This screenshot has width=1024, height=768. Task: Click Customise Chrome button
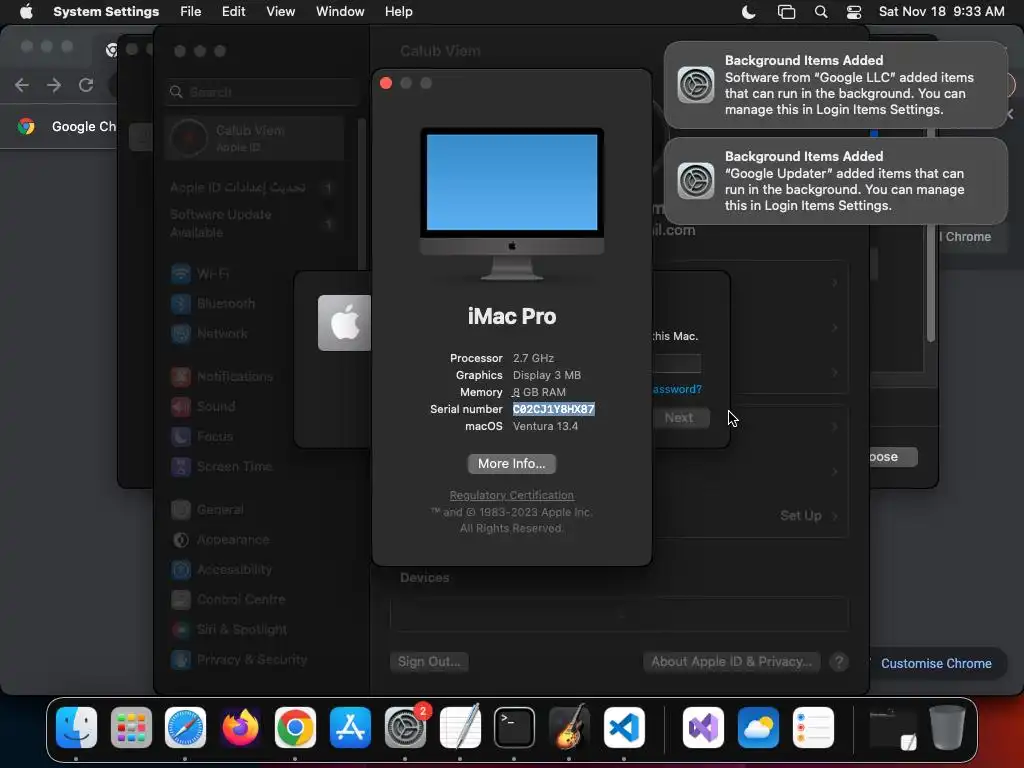(936, 664)
